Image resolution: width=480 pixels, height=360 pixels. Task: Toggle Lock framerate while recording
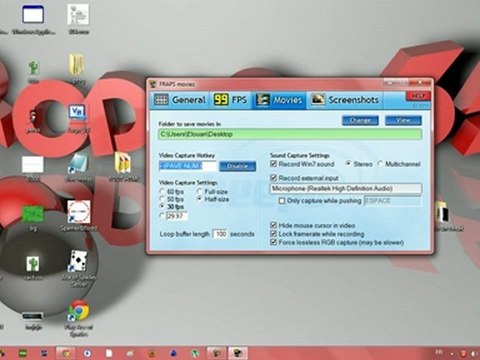(x=274, y=234)
